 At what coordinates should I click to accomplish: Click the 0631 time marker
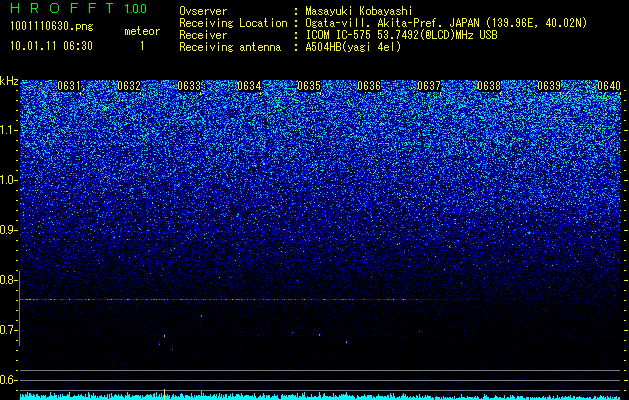[69, 86]
